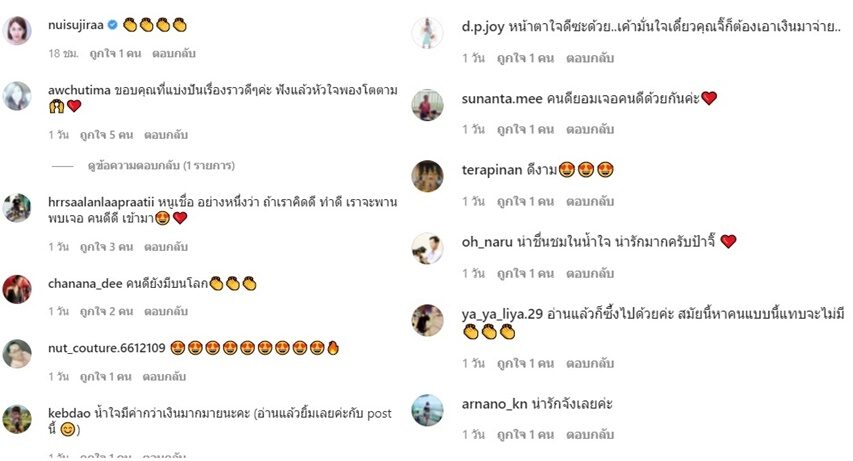Open sunanta.mee username link
853x461 pixels.
click(502, 99)
